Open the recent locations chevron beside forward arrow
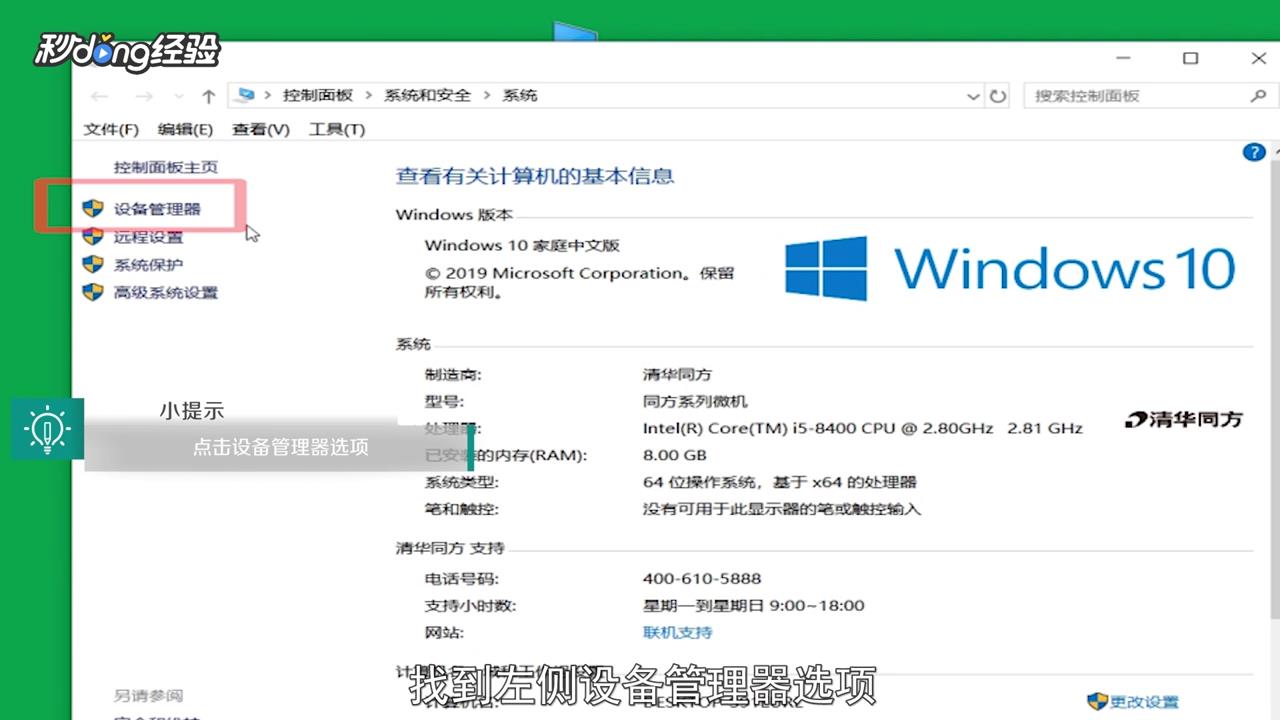 click(x=178, y=96)
